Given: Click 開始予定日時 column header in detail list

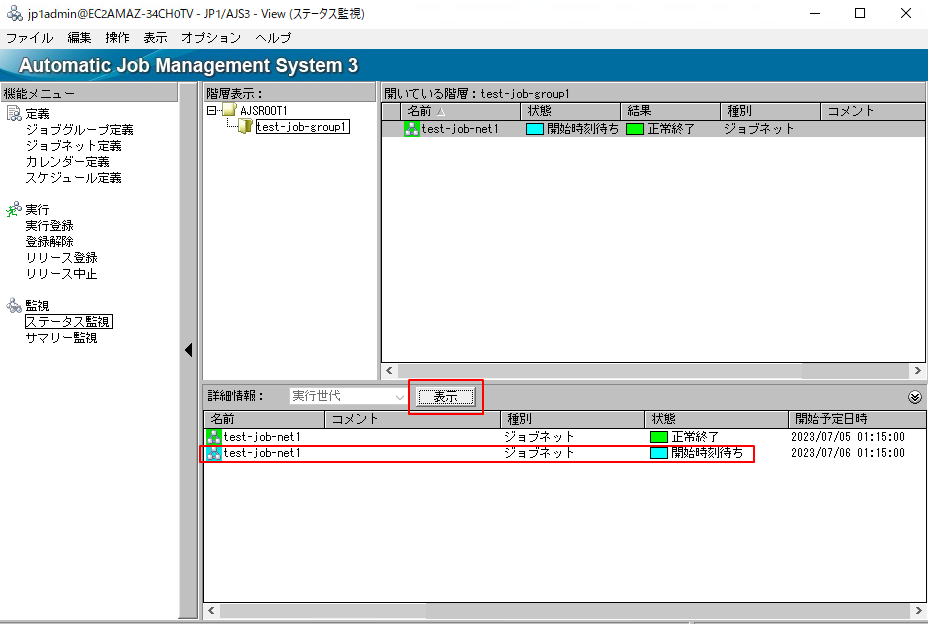Looking at the screenshot, I should [x=857, y=419].
